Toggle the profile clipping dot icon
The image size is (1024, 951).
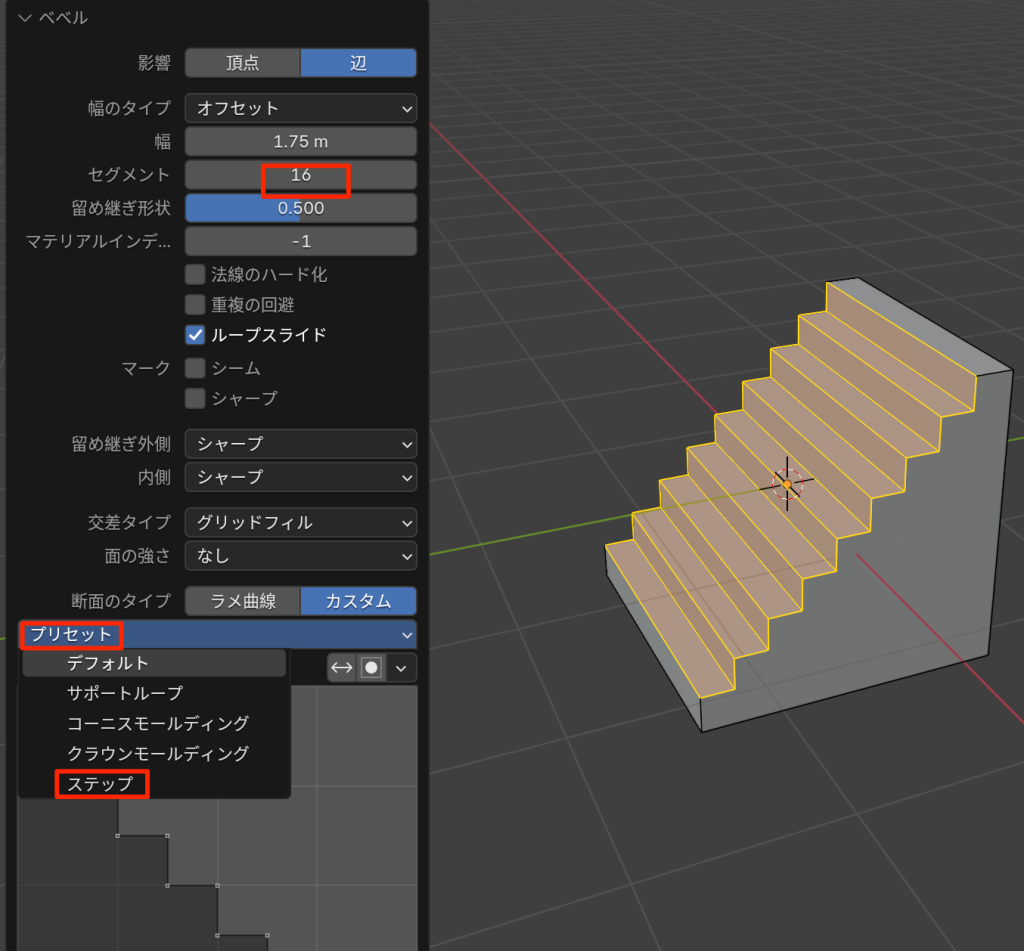(372, 668)
